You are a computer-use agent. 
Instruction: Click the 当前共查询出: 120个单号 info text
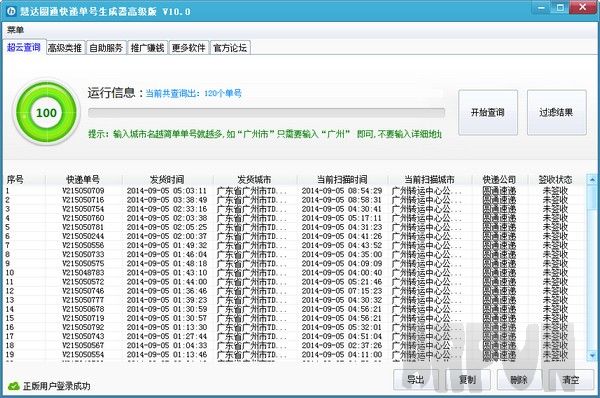194,93
